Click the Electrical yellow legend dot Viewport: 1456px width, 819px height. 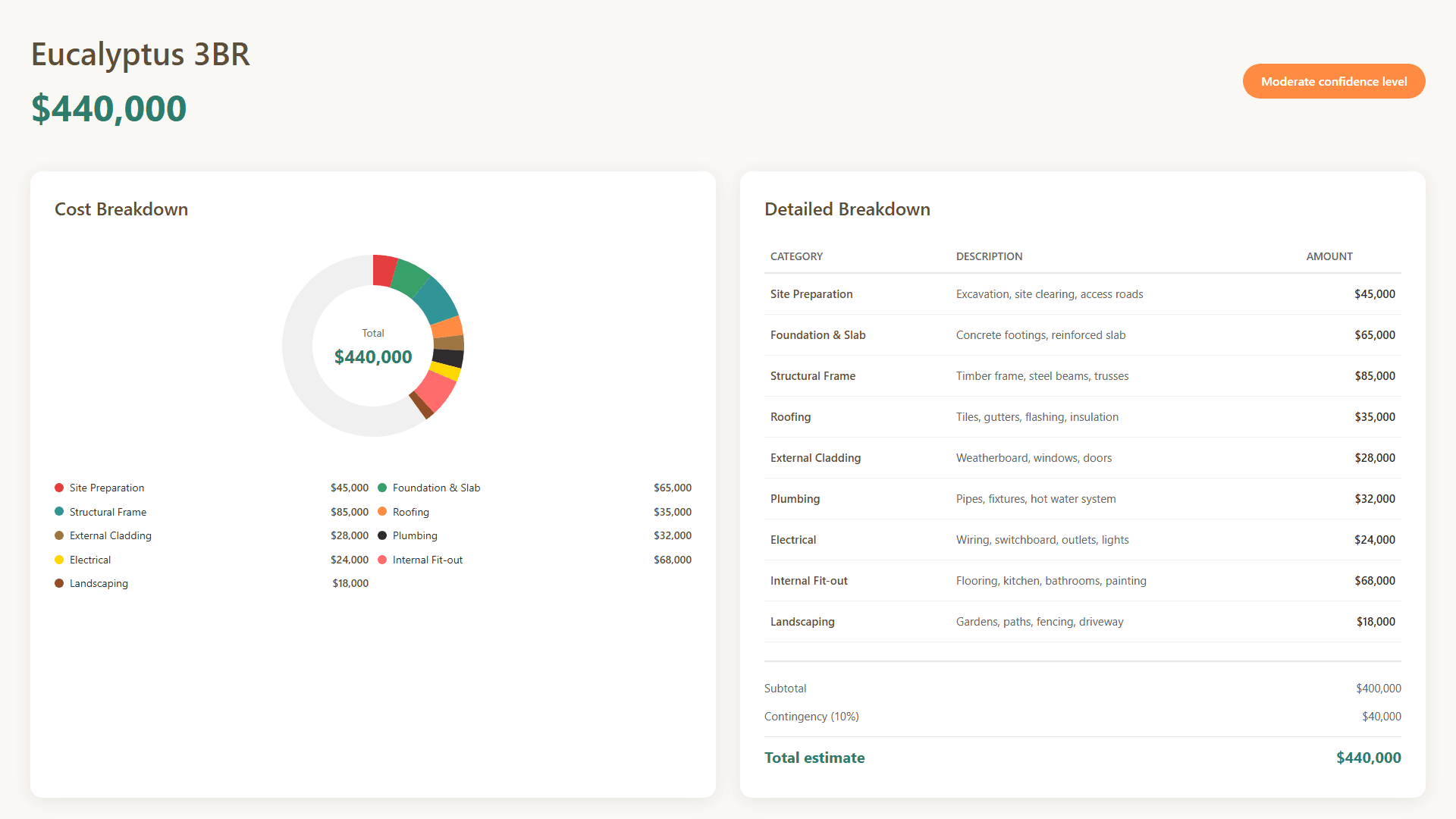[x=58, y=560]
